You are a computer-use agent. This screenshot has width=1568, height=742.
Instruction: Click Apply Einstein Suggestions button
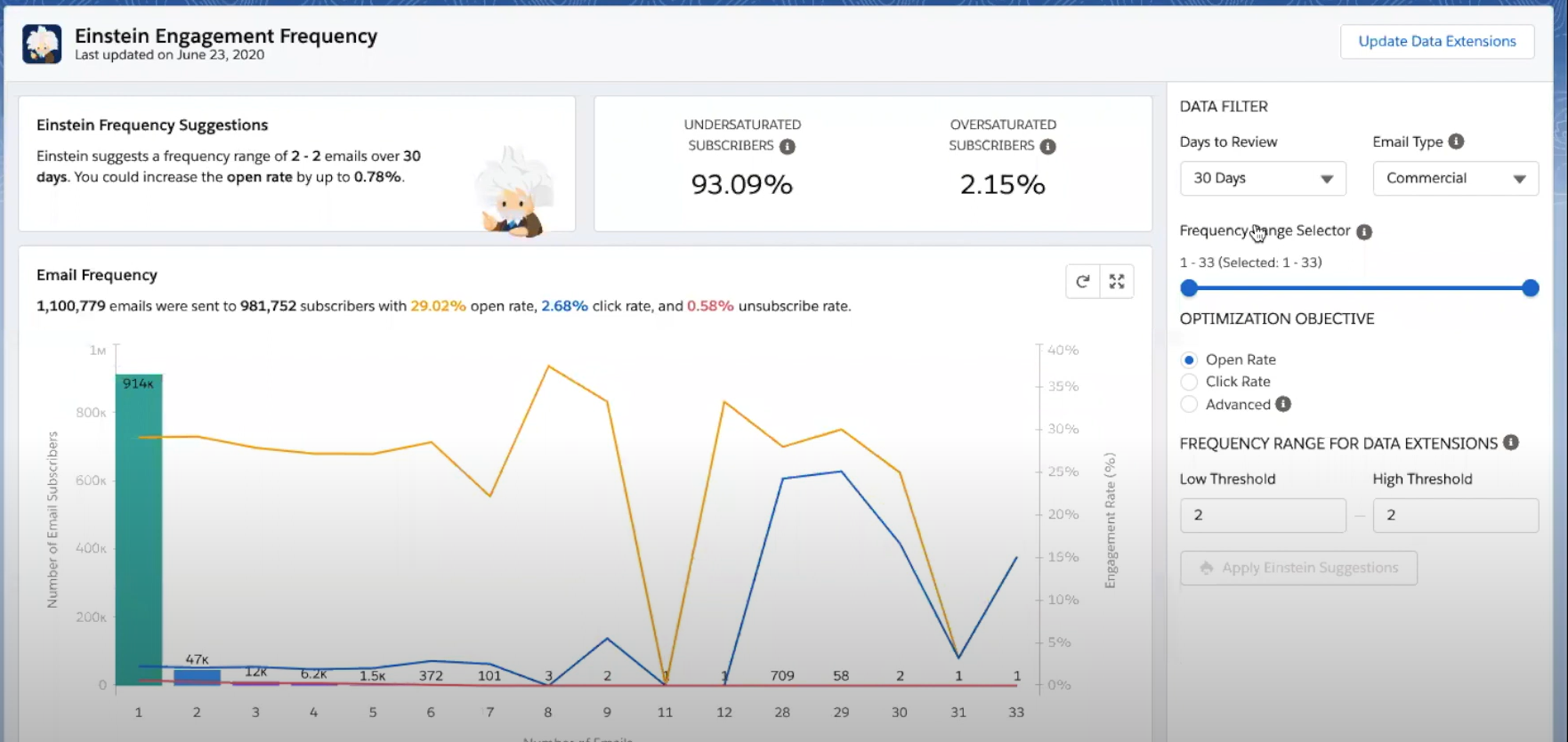(1298, 569)
